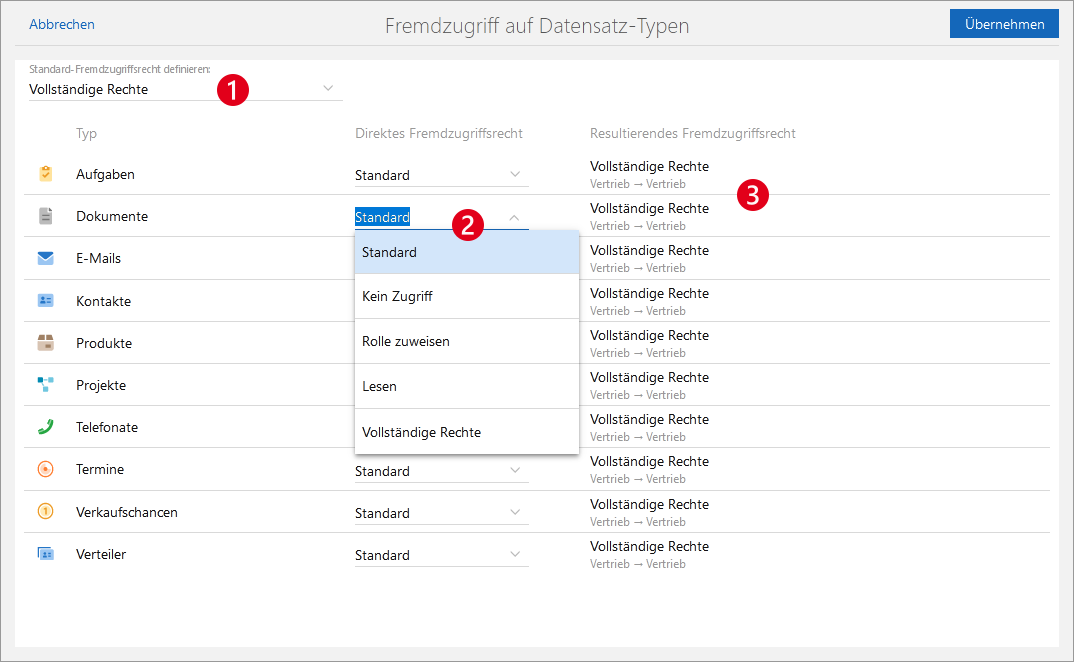
Task: Click the Kontakte contact card icon
Action: click(45, 301)
